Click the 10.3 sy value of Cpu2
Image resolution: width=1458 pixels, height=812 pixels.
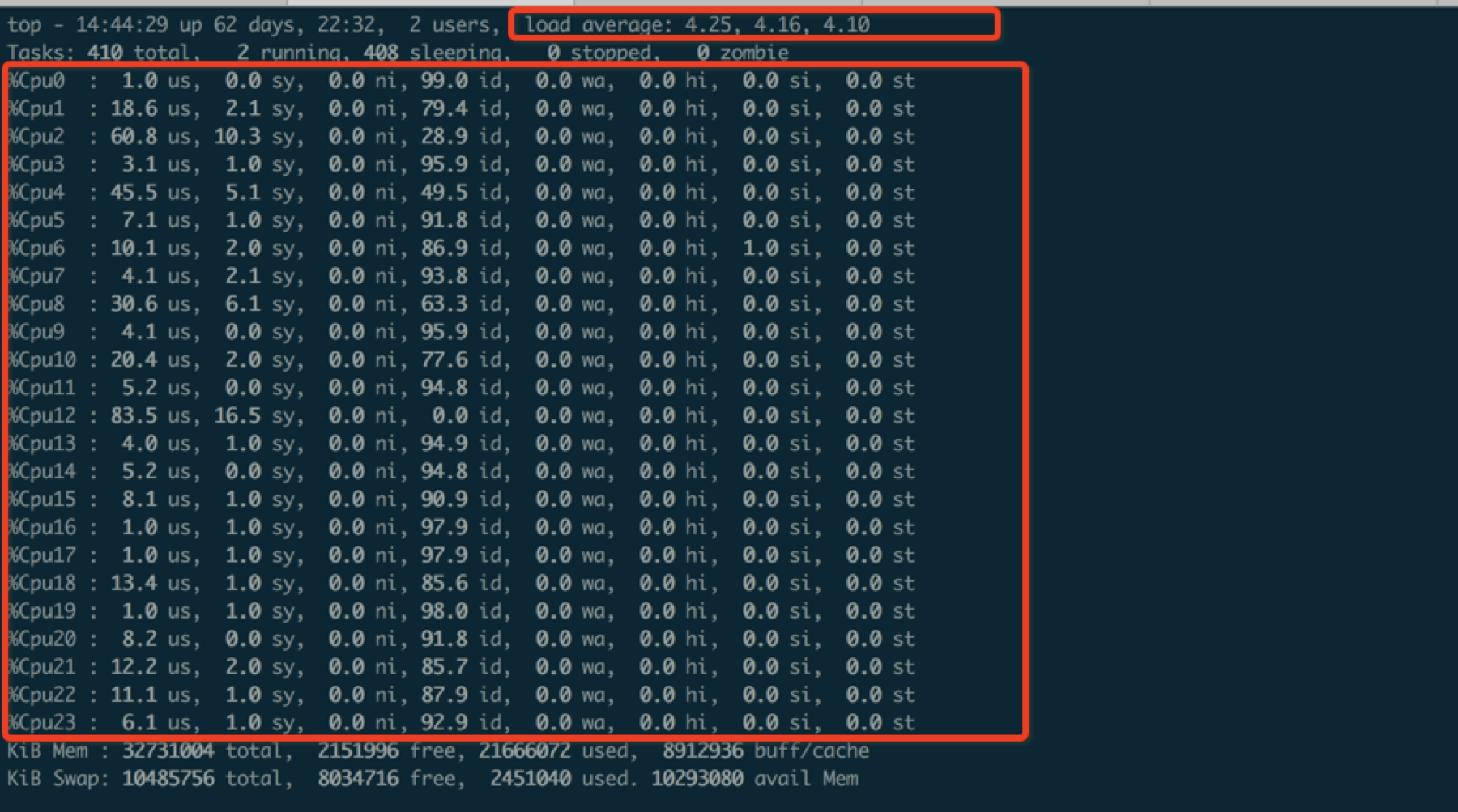point(237,137)
